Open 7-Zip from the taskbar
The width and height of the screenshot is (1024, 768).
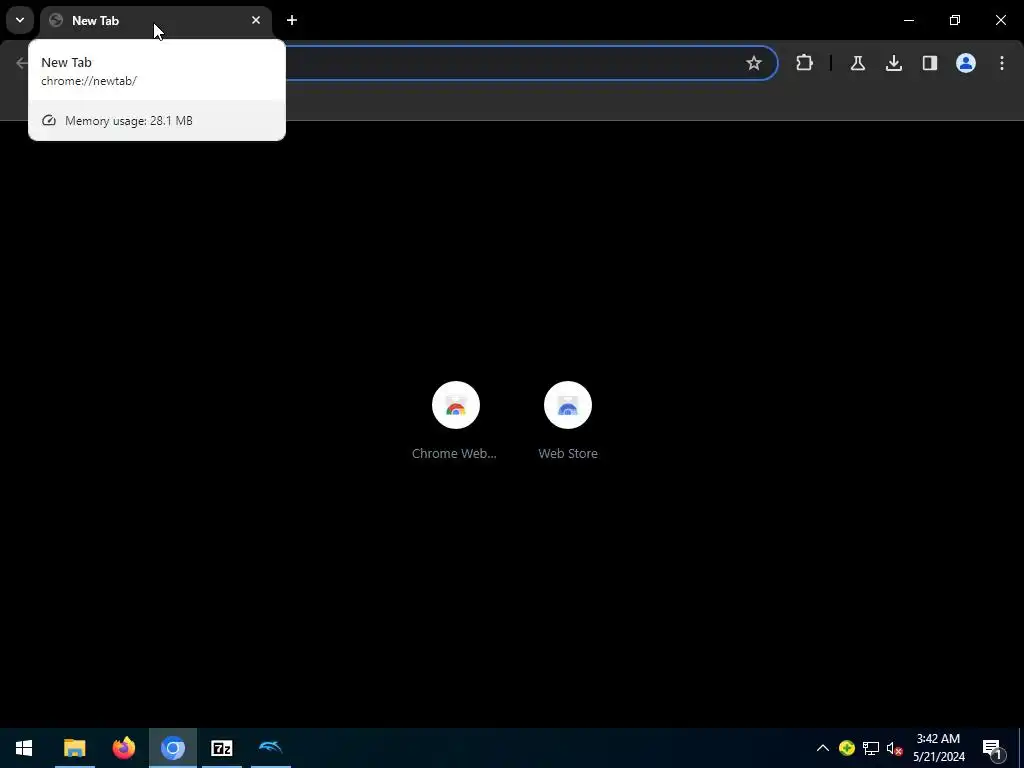click(x=221, y=748)
